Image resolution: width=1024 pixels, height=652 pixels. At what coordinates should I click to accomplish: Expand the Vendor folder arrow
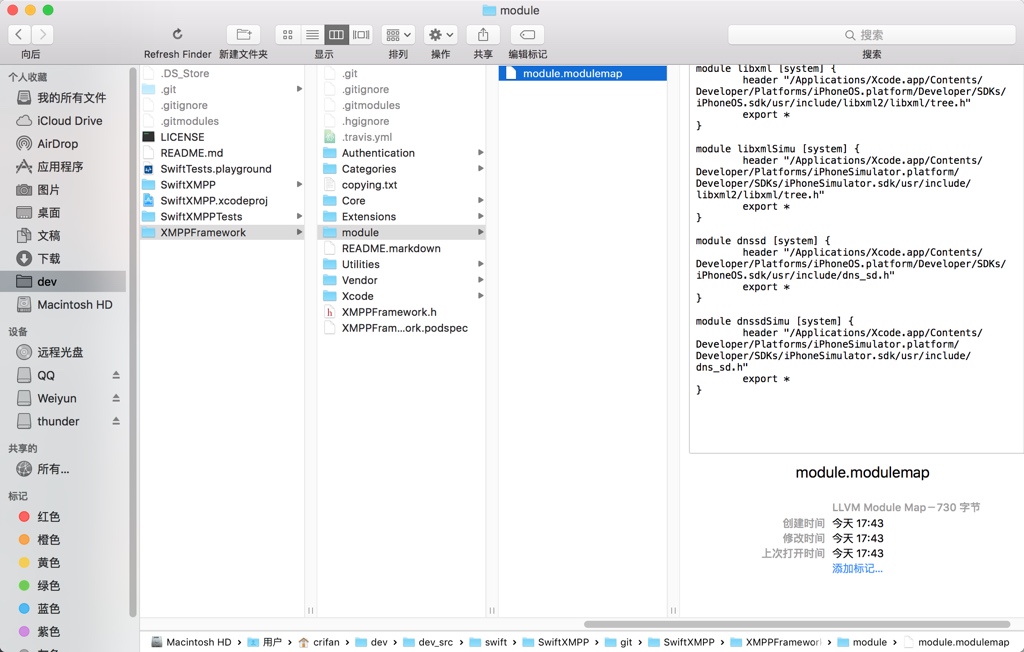tap(481, 280)
